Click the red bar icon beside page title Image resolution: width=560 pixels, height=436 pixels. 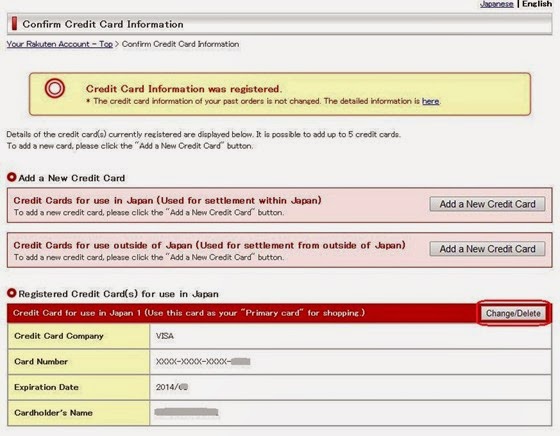tap(14, 24)
